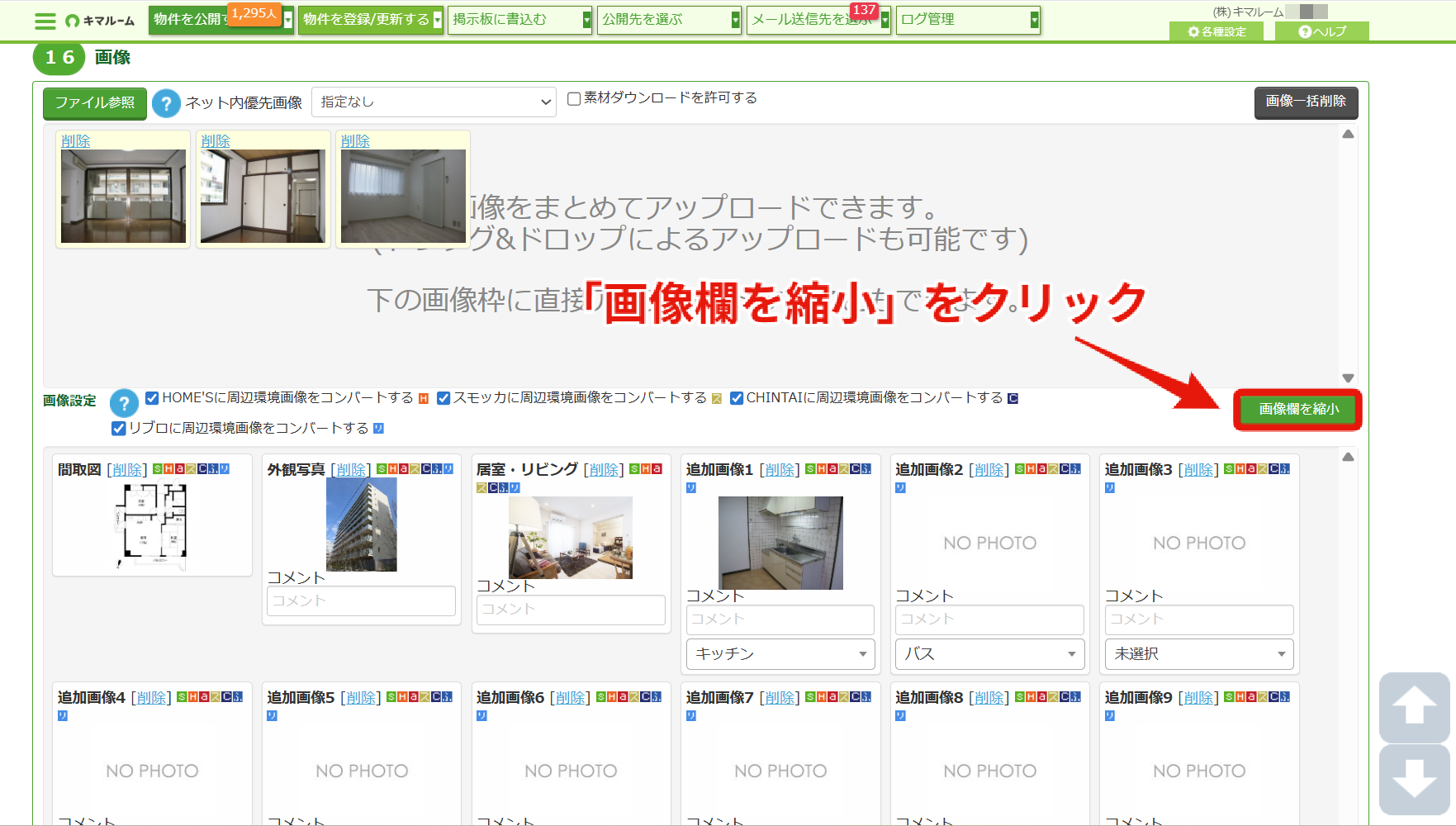Click the navy C portal icon on 間取図
1456x826 pixels.
pos(202,469)
